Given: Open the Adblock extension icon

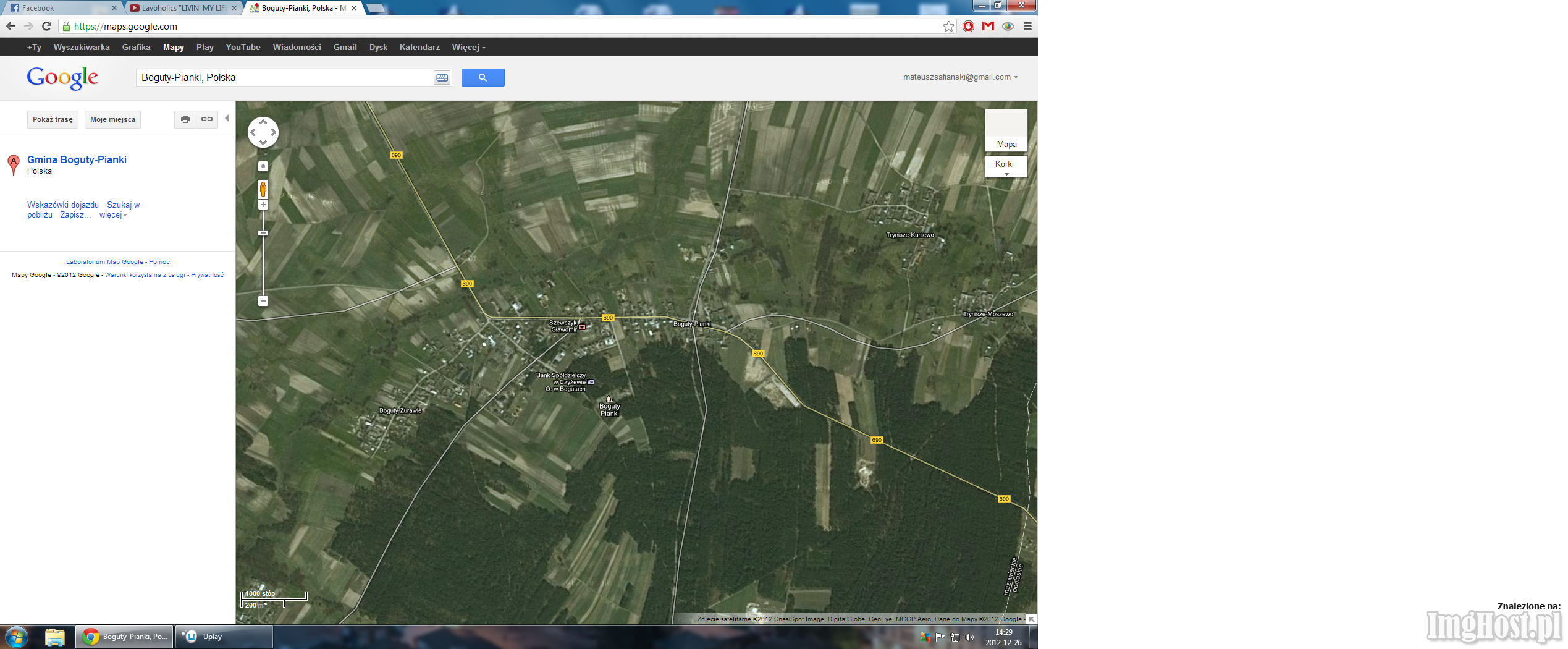Looking at the screenshot, I should point(968,26).
